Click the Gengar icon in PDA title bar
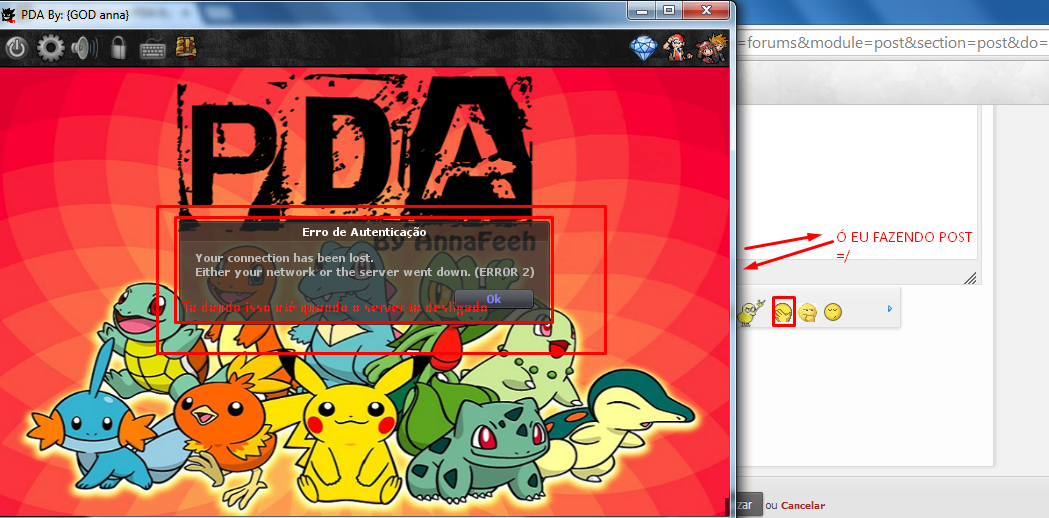Image resolution: width=1049 pixels, height=518 pixels. pyautogui.click(x=9, y=14)
